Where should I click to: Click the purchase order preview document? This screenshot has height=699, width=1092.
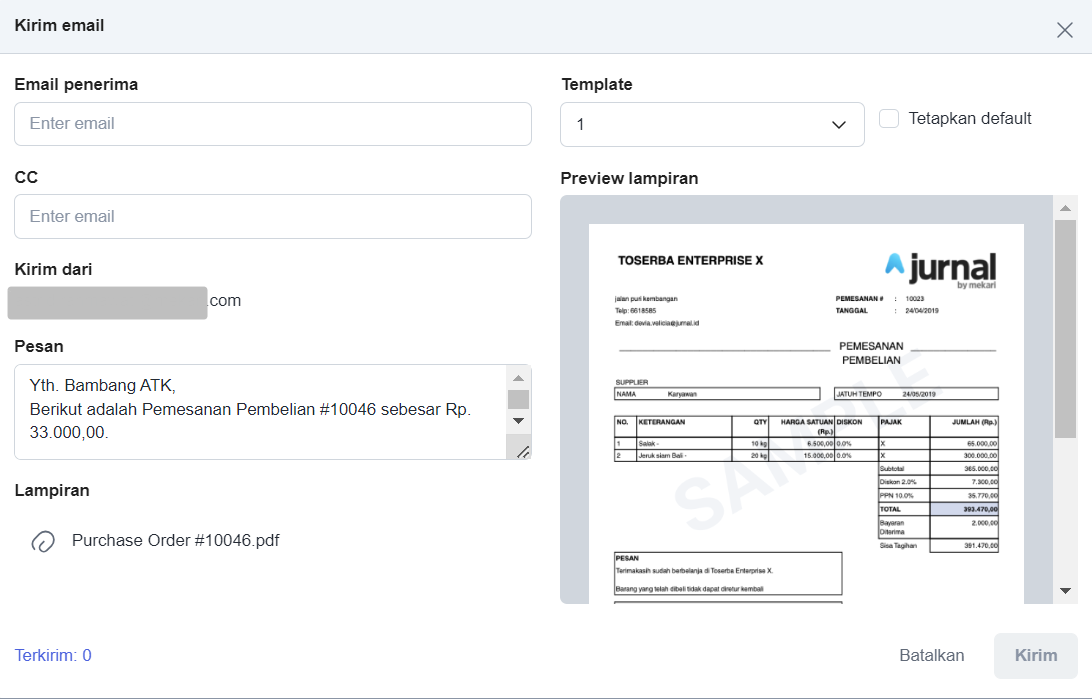click(x=806, y=420)
